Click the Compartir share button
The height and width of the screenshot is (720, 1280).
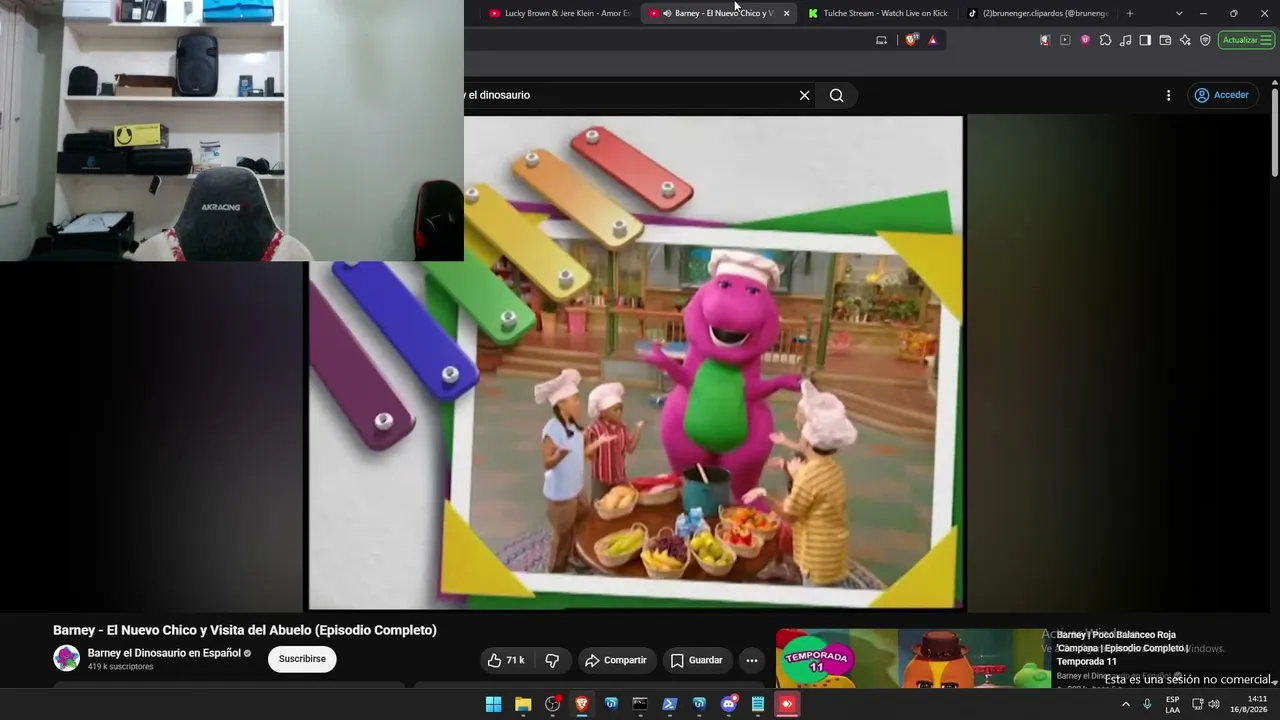click(617, 660)
